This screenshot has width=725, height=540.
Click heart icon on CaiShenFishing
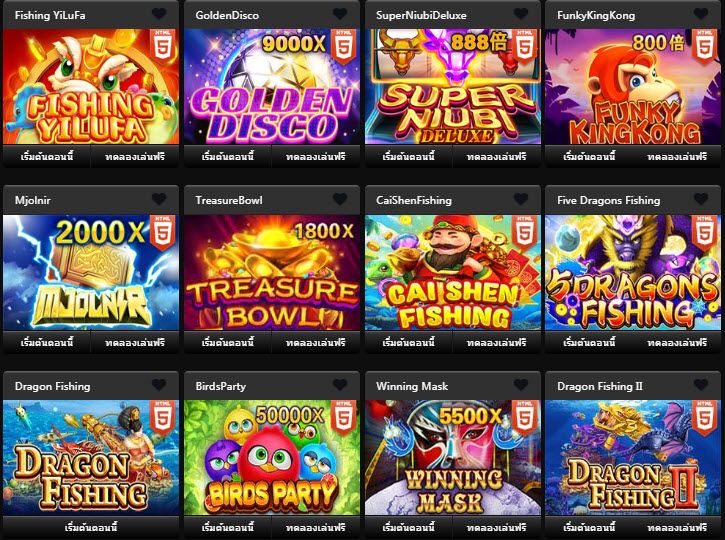click(x=521, y=199)
